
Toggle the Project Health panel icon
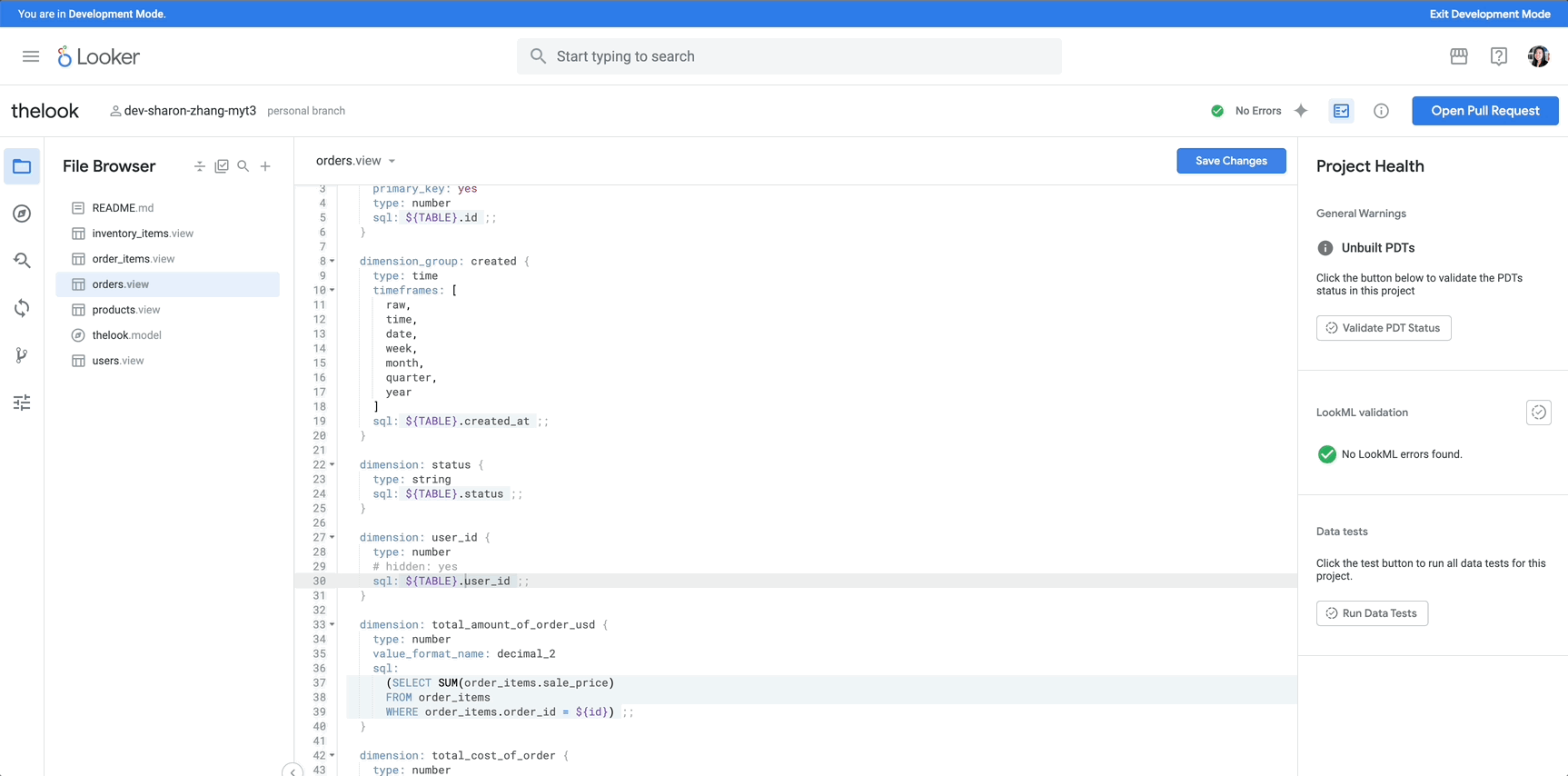click(1342, 111)
